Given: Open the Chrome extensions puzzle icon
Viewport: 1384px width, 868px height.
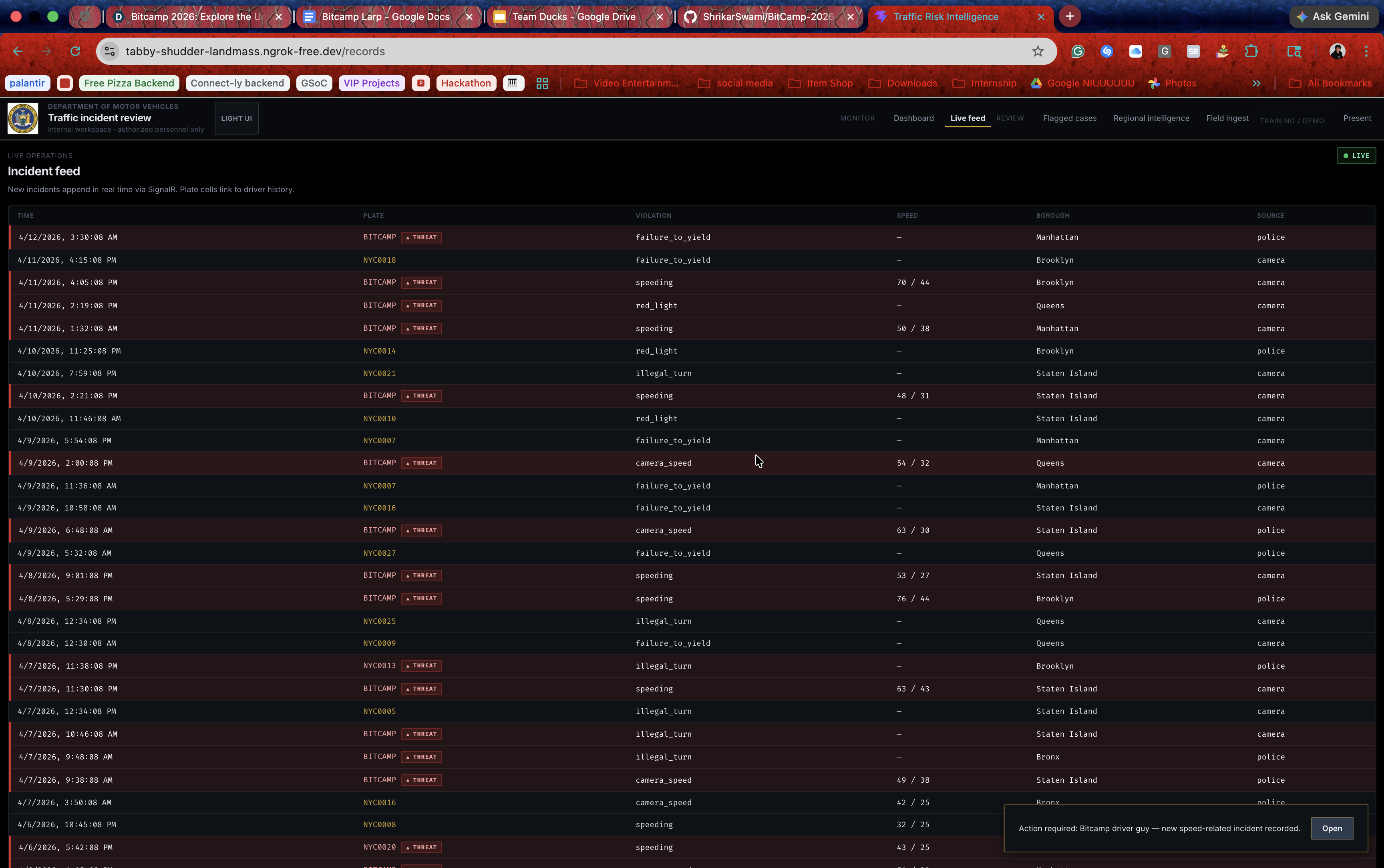Looking at the screenshot, I should point(1251,52).
